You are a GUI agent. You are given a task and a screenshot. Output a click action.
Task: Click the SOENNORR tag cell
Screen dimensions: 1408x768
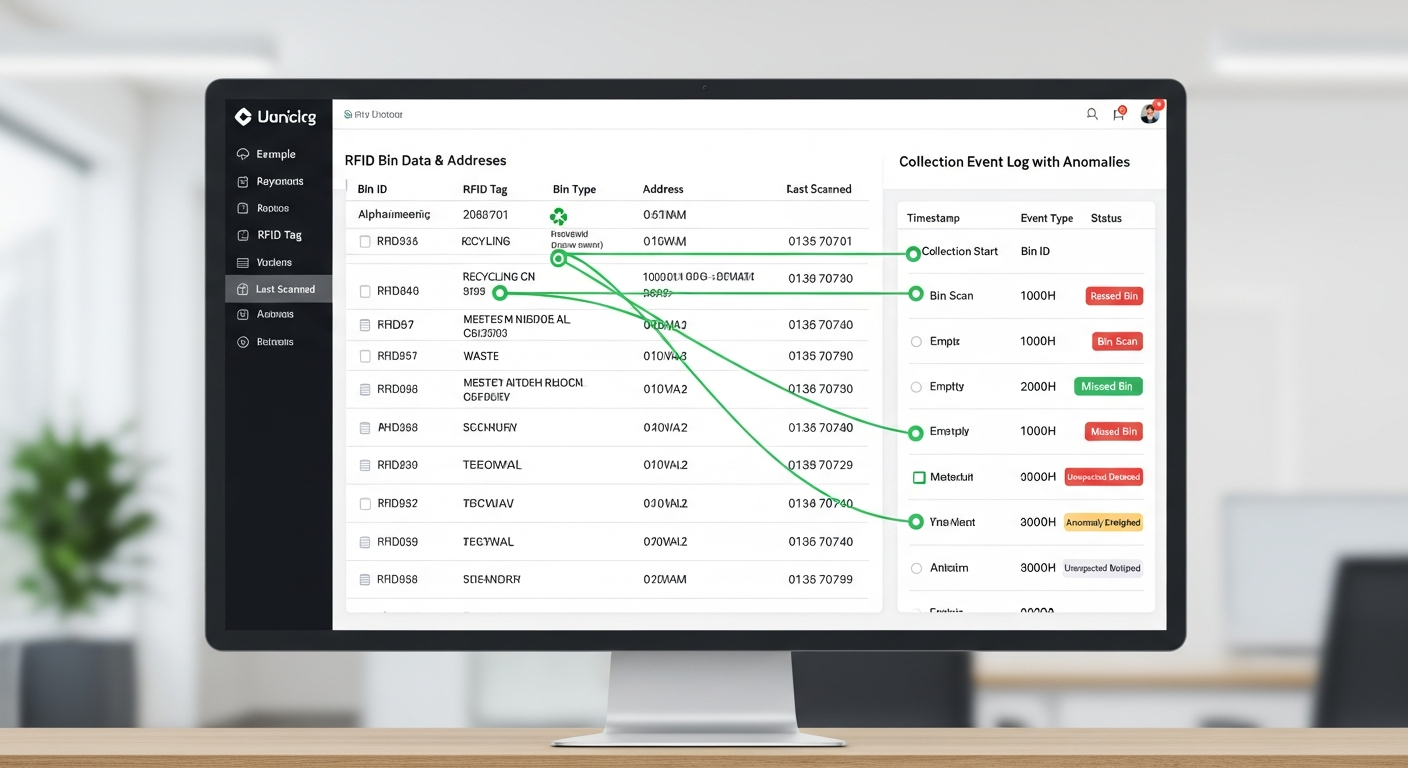(491, 580)
